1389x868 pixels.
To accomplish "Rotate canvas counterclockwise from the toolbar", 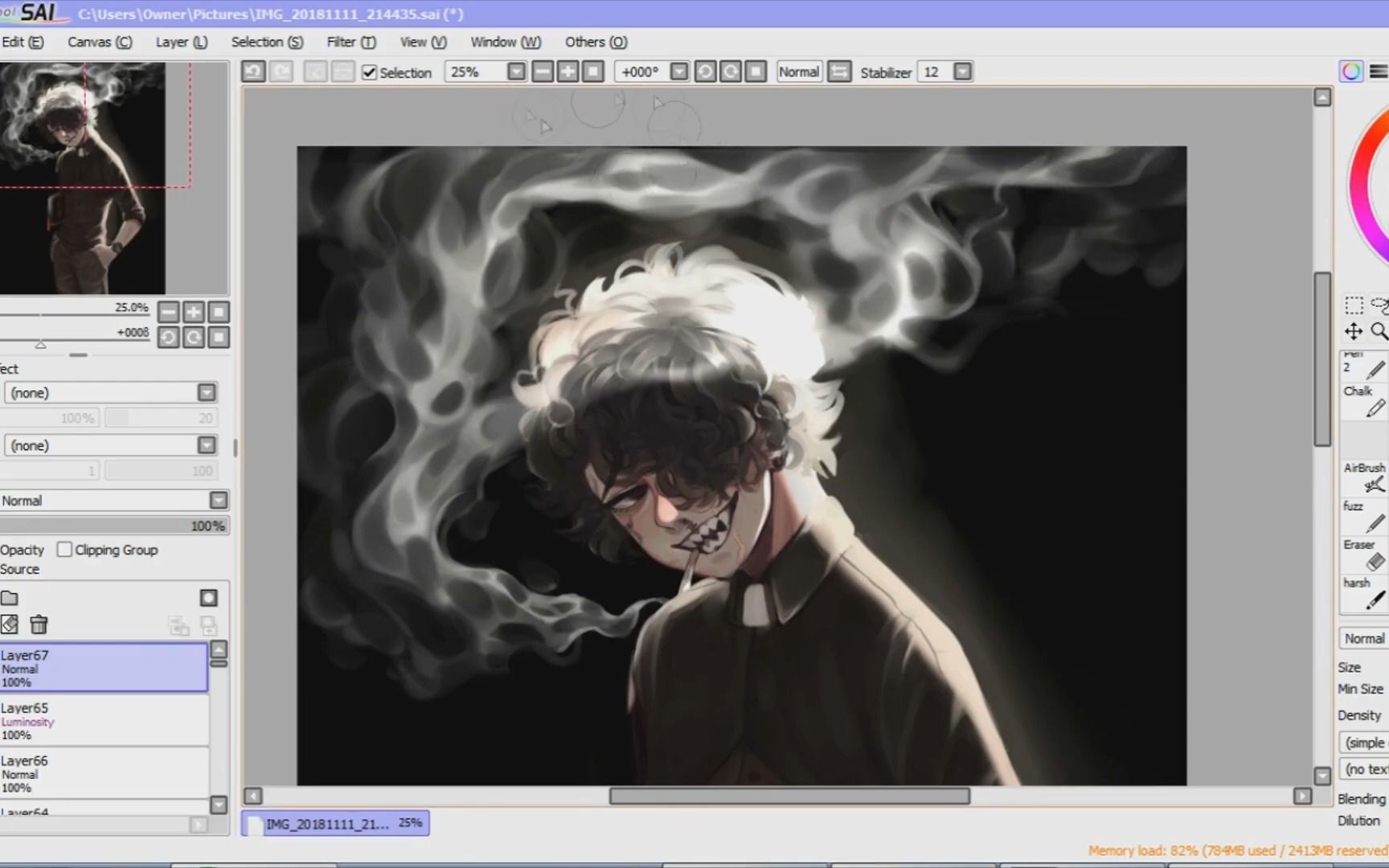I will point(705,72).
